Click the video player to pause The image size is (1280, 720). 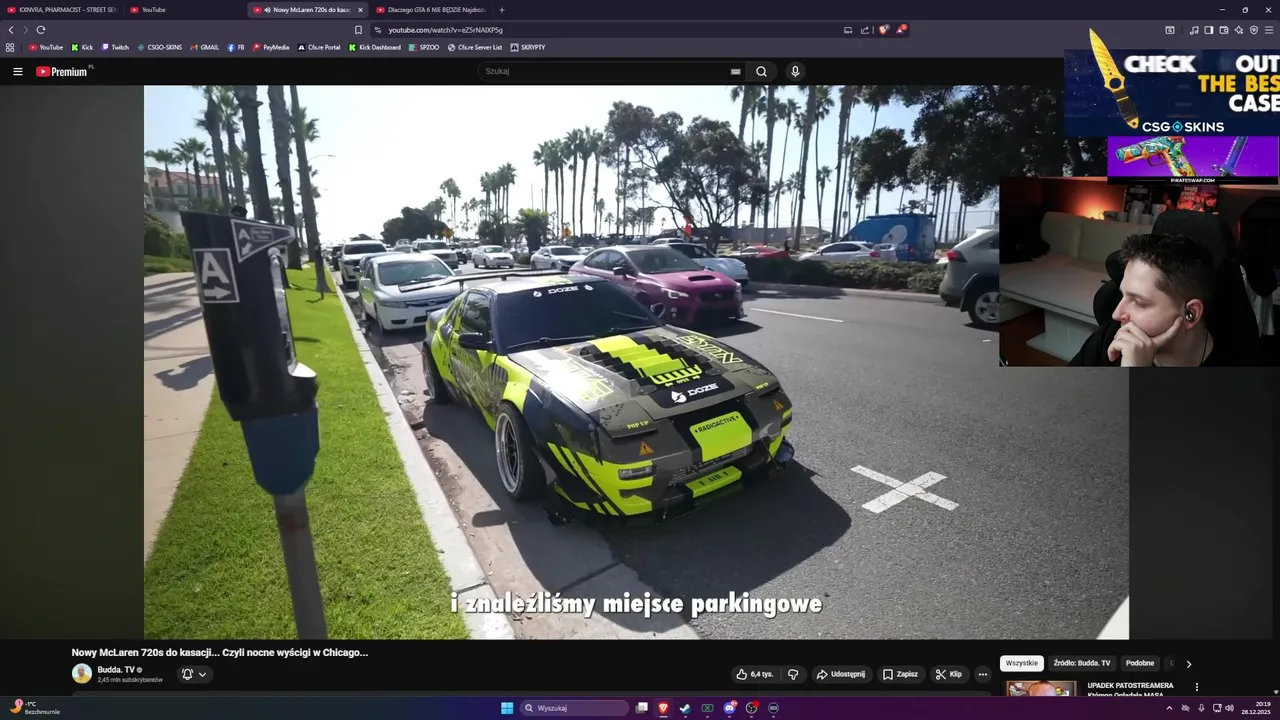point(636,362)
